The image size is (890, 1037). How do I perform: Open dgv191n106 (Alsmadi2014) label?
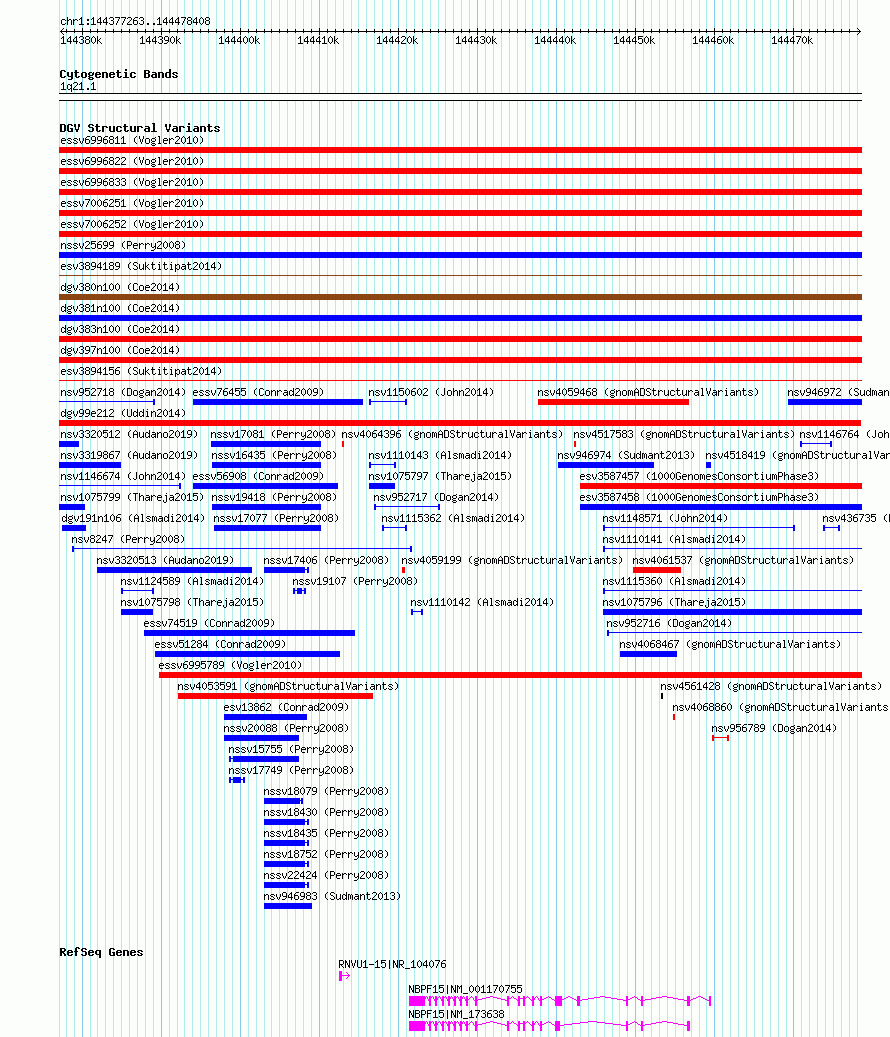(134, 518)
